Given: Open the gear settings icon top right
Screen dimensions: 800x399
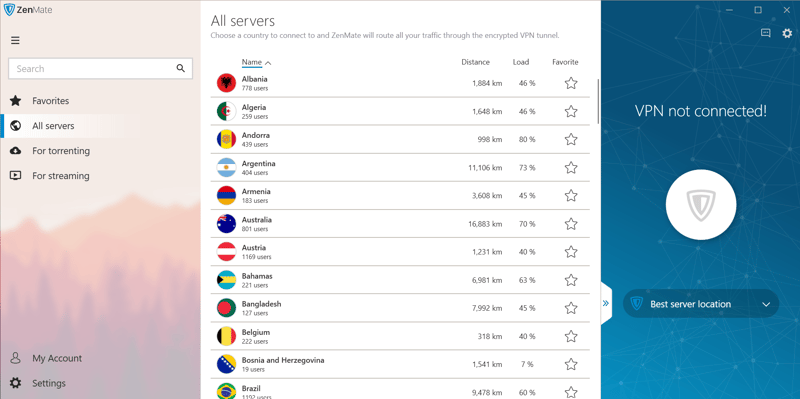Looking at the screenshot, I should point(788,33).
